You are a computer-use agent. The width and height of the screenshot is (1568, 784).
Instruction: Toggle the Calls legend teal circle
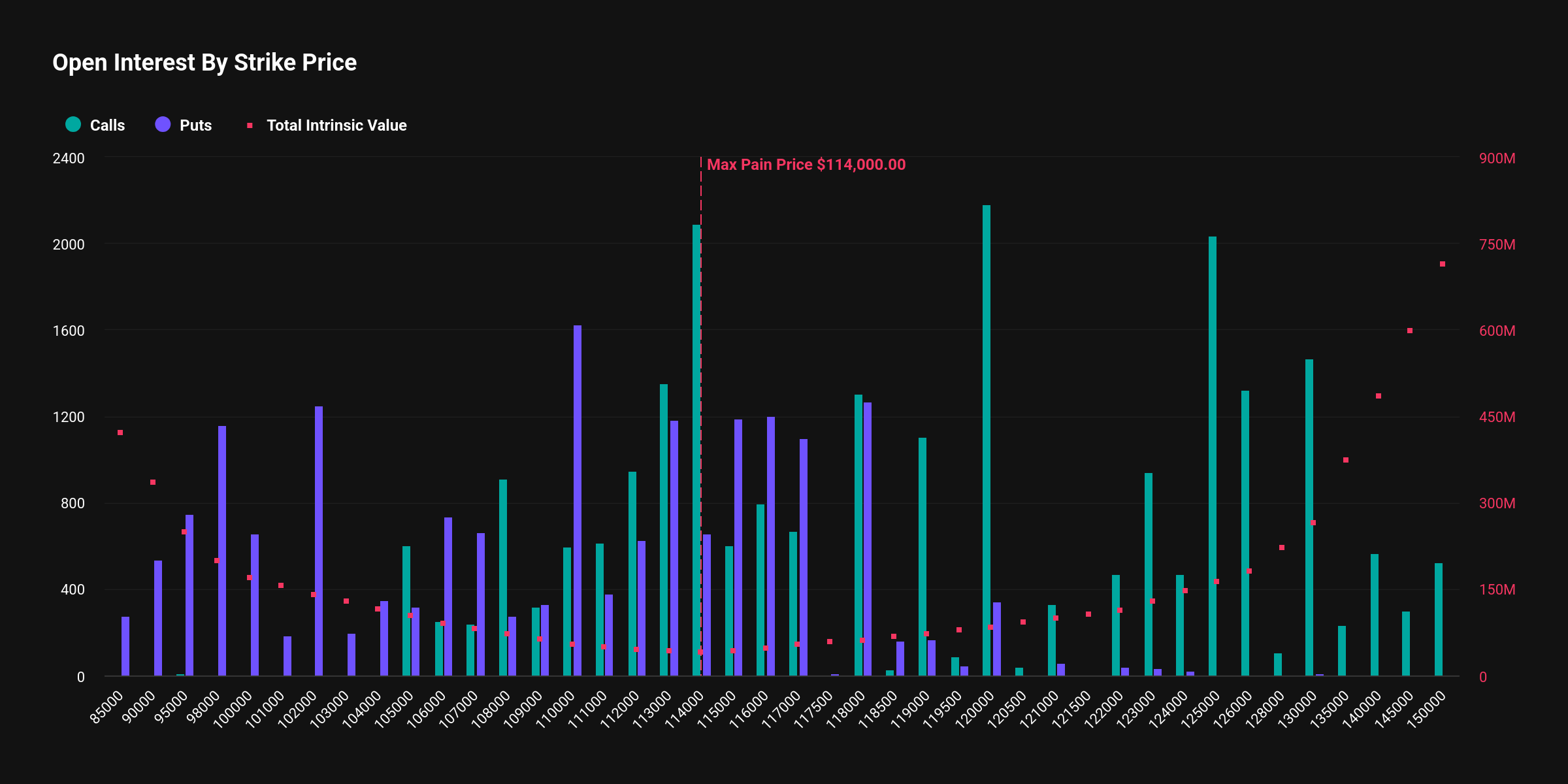(73, 124)
